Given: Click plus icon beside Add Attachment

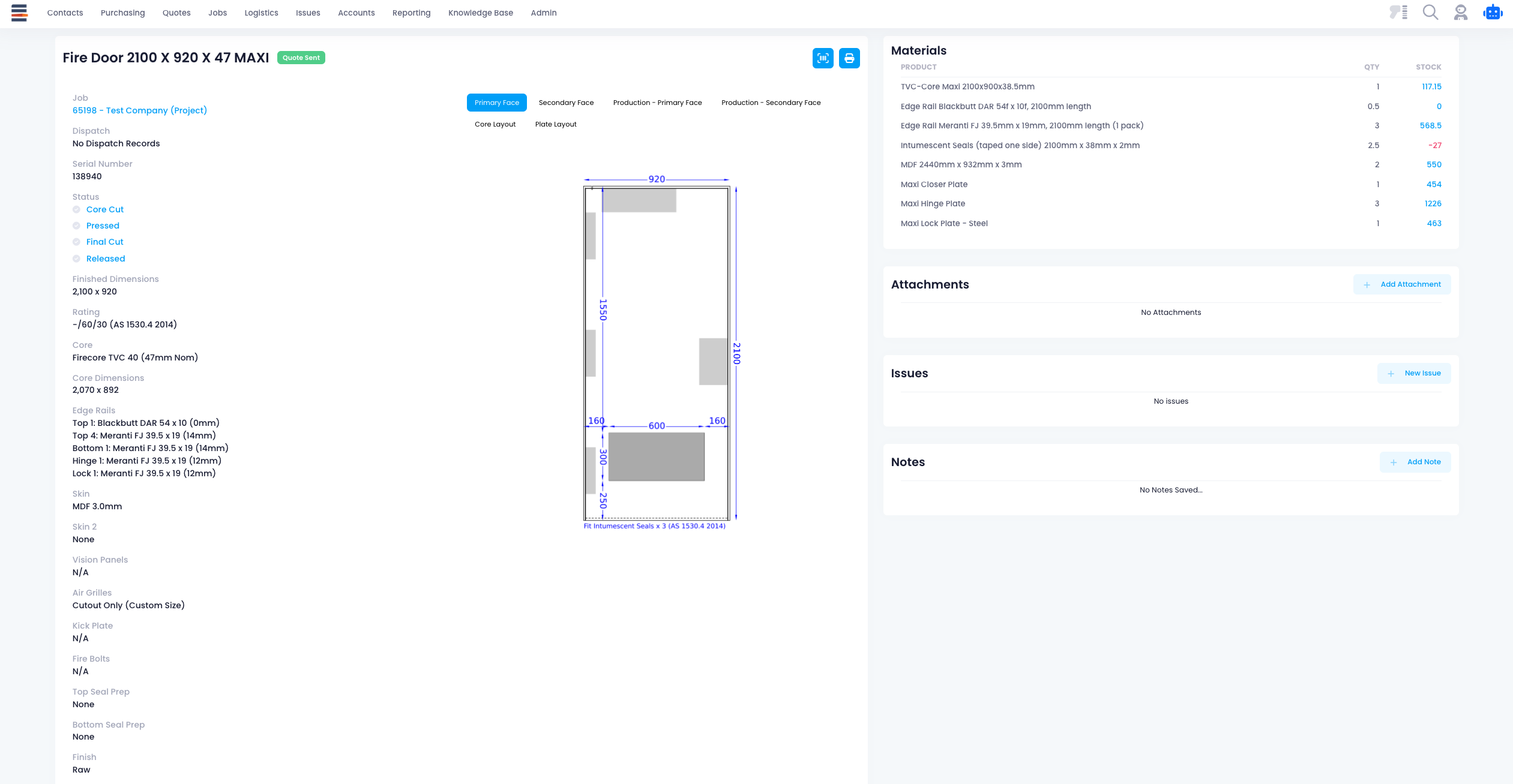Looking at the screenshot, I should (x=1367, y=285).
